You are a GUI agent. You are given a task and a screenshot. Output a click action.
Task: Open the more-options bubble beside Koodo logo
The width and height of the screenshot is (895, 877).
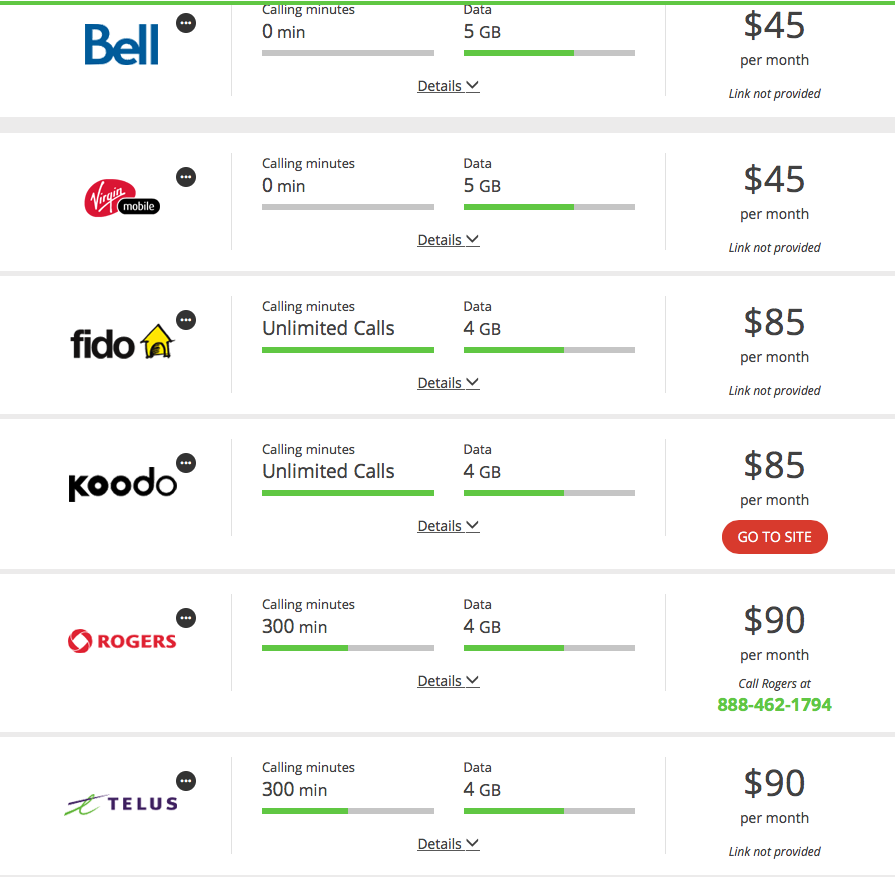pos(186,463)
